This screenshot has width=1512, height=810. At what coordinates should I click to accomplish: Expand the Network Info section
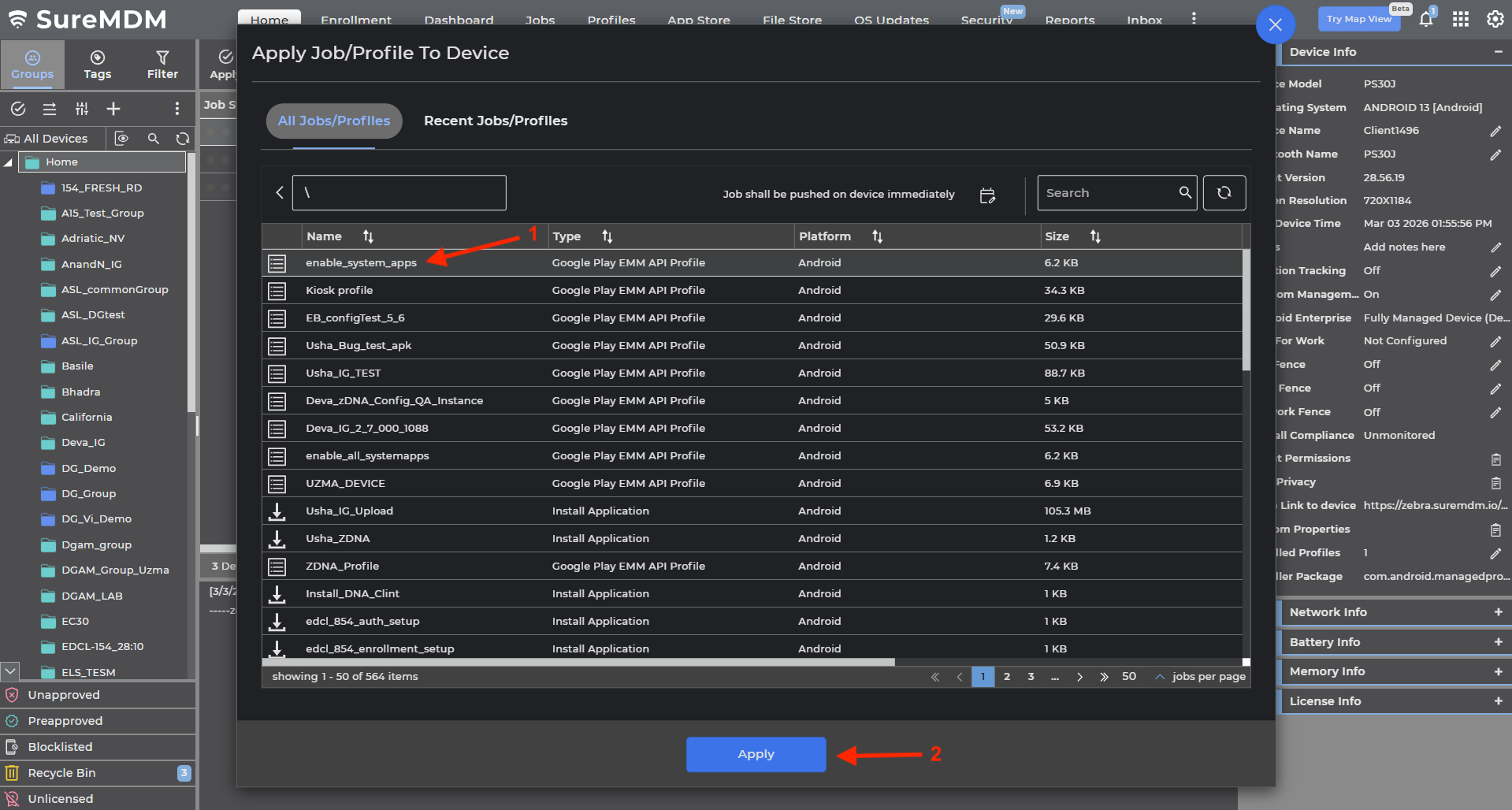tap(1497, 612)
